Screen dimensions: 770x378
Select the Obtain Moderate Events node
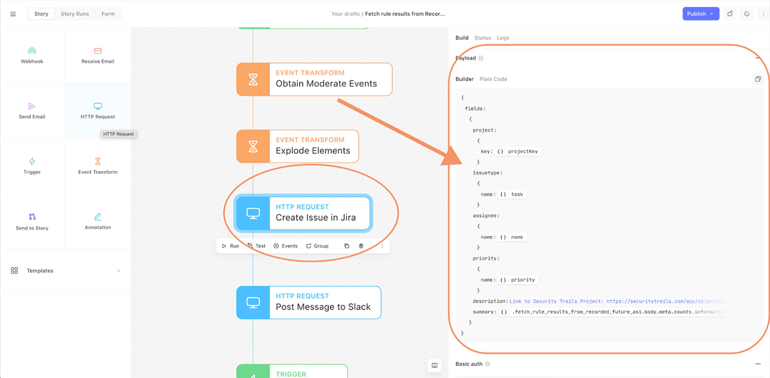314,79
